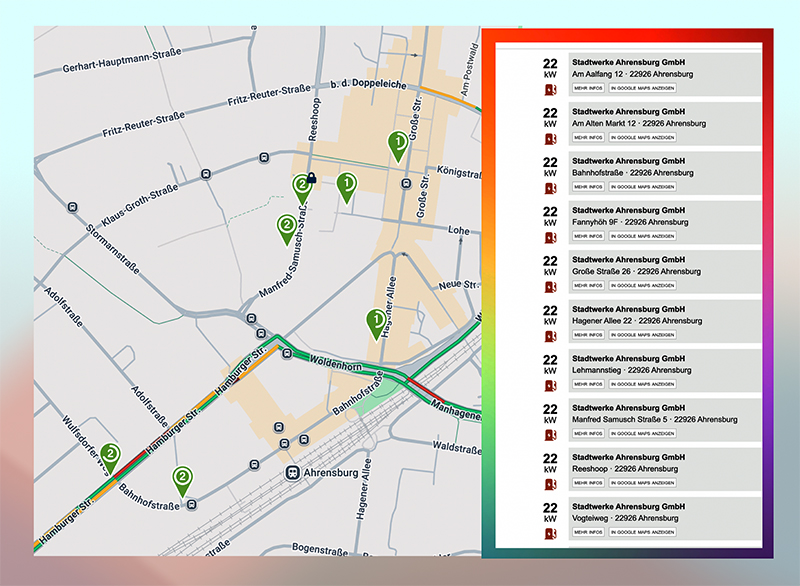The width and height of the screenshot is (800, 586).
Task: Open Mehr Infos for Fannyhöh 9F
Action: 588,236
